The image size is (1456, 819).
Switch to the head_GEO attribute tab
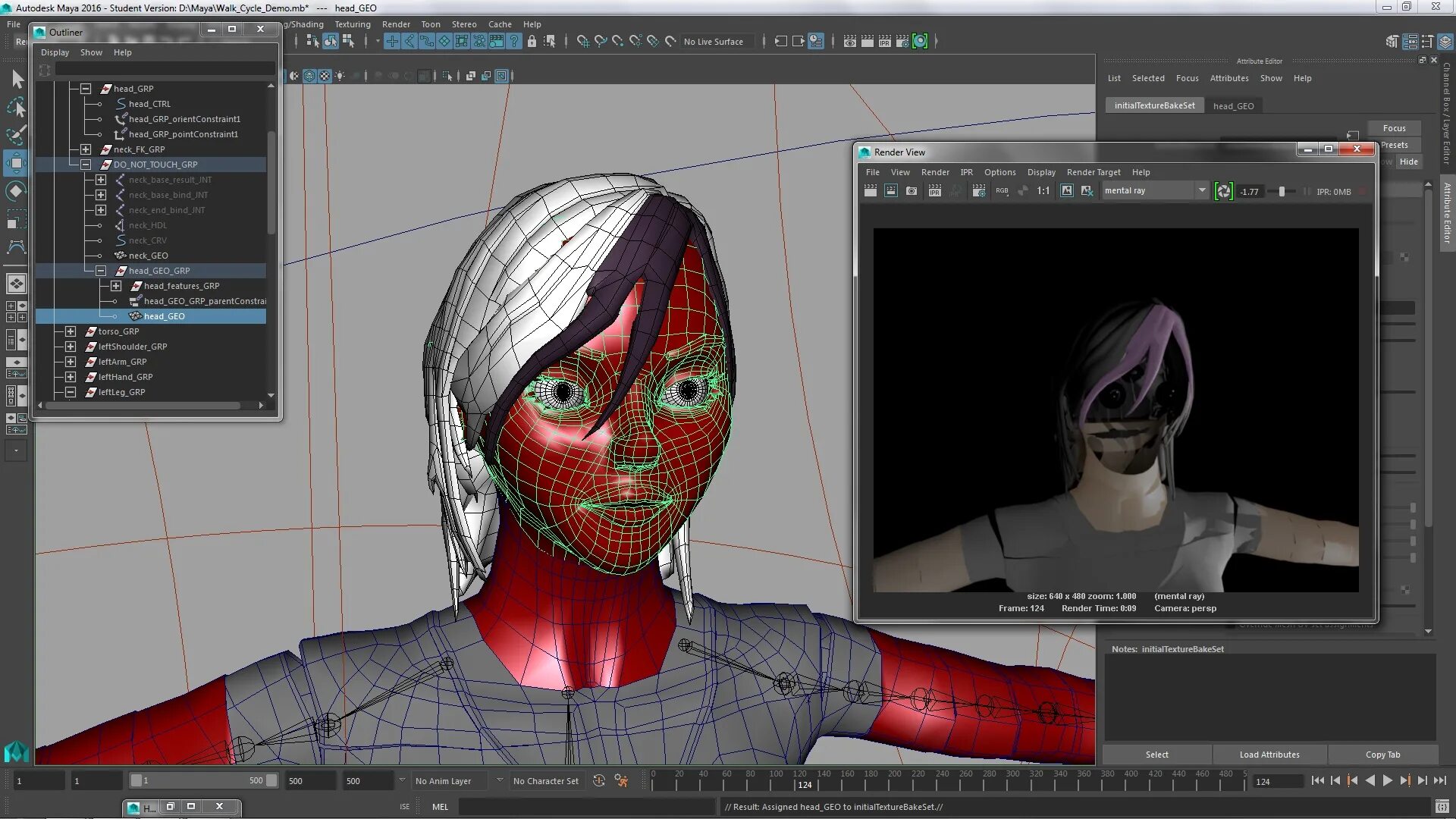(x=1233, y=106)
